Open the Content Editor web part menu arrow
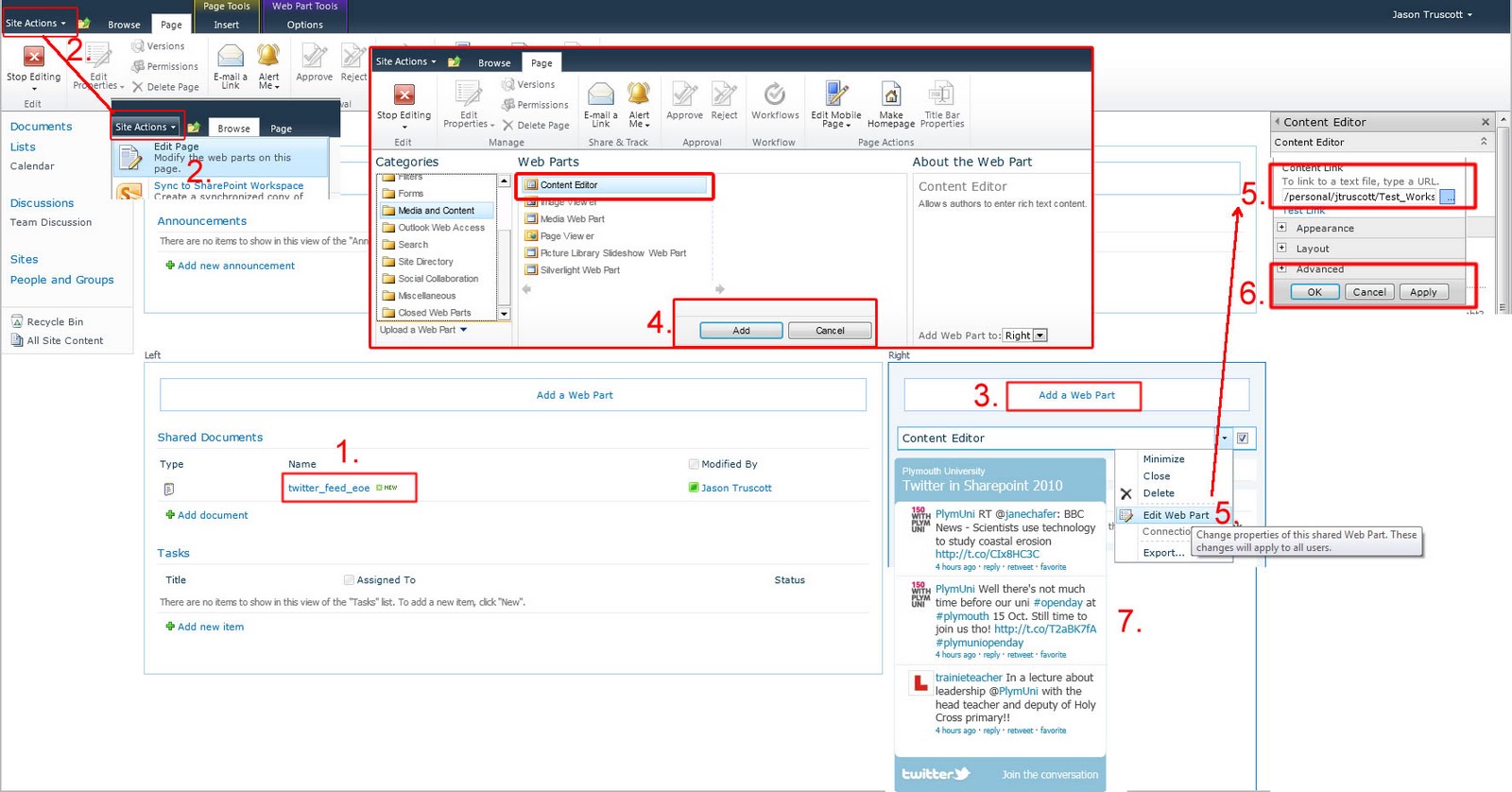The height and width of the screenshot is (792, 1512). tap(1224, 438)
